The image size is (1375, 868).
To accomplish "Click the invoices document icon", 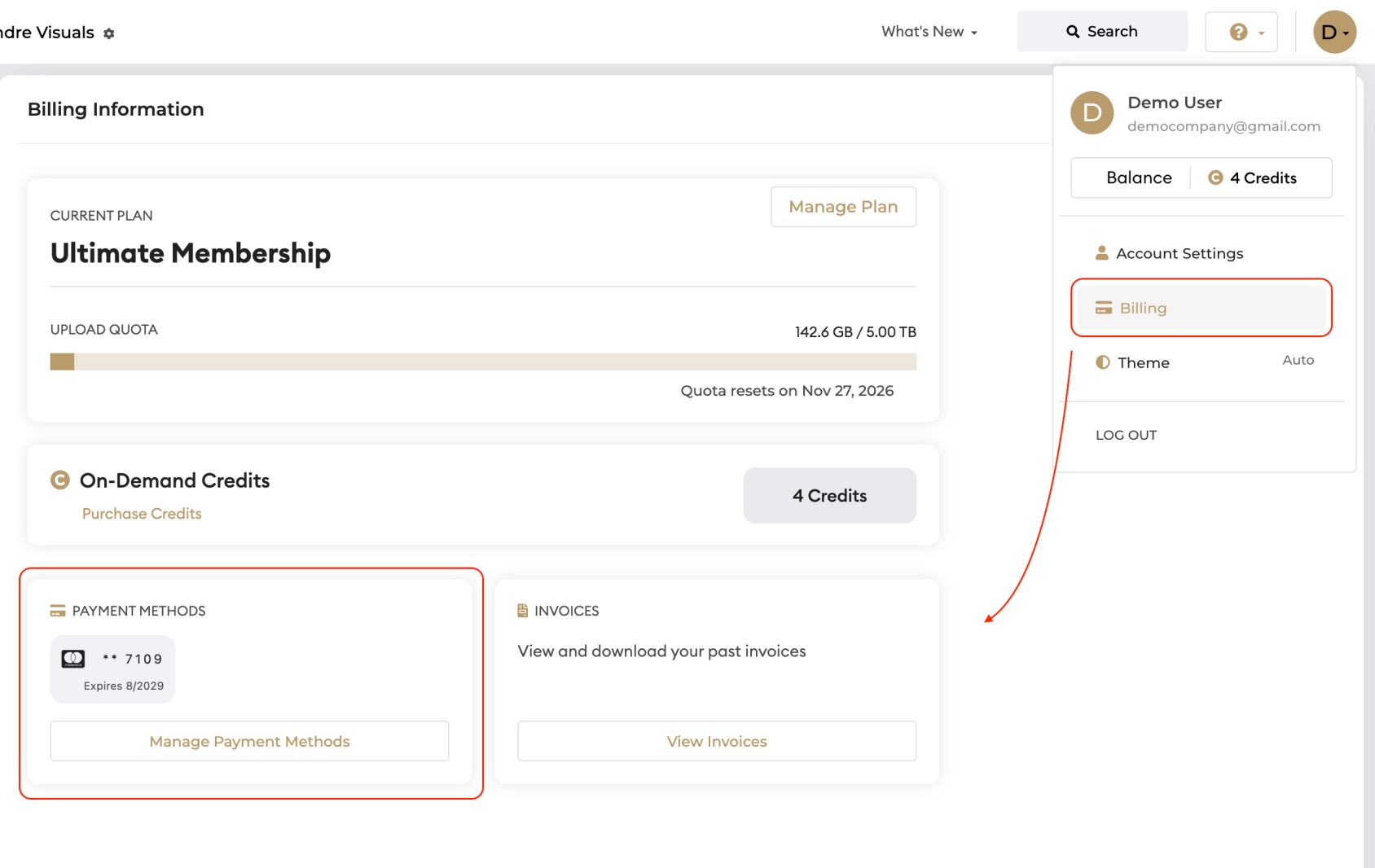I will click(x=523, y=611).
